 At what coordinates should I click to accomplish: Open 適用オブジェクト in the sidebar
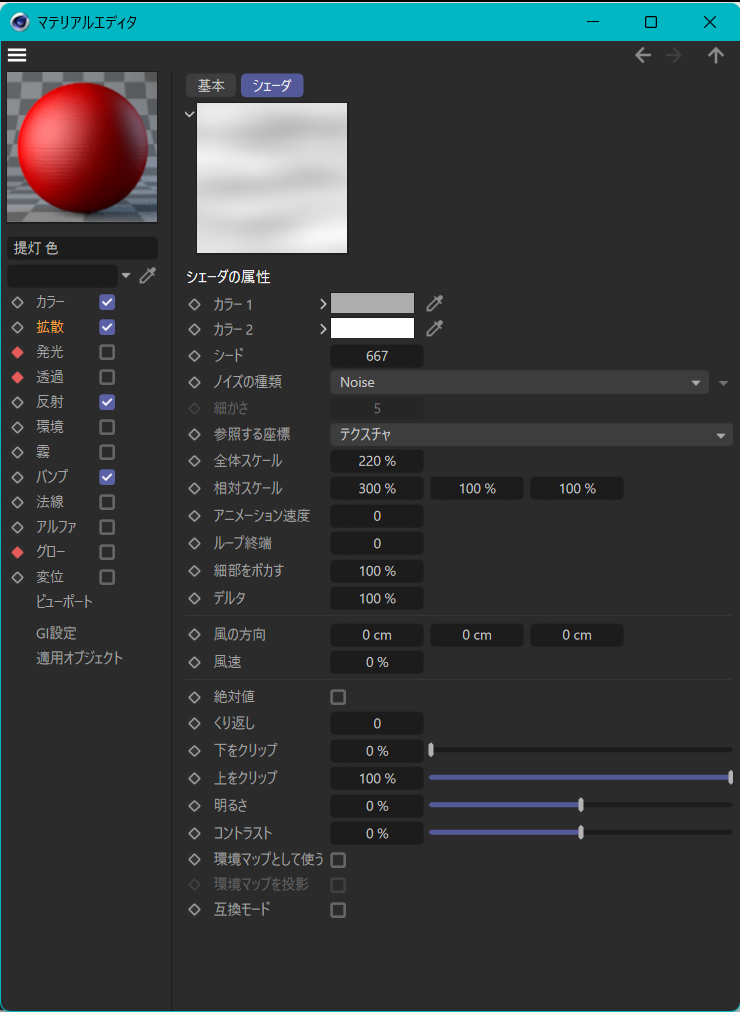79,658
